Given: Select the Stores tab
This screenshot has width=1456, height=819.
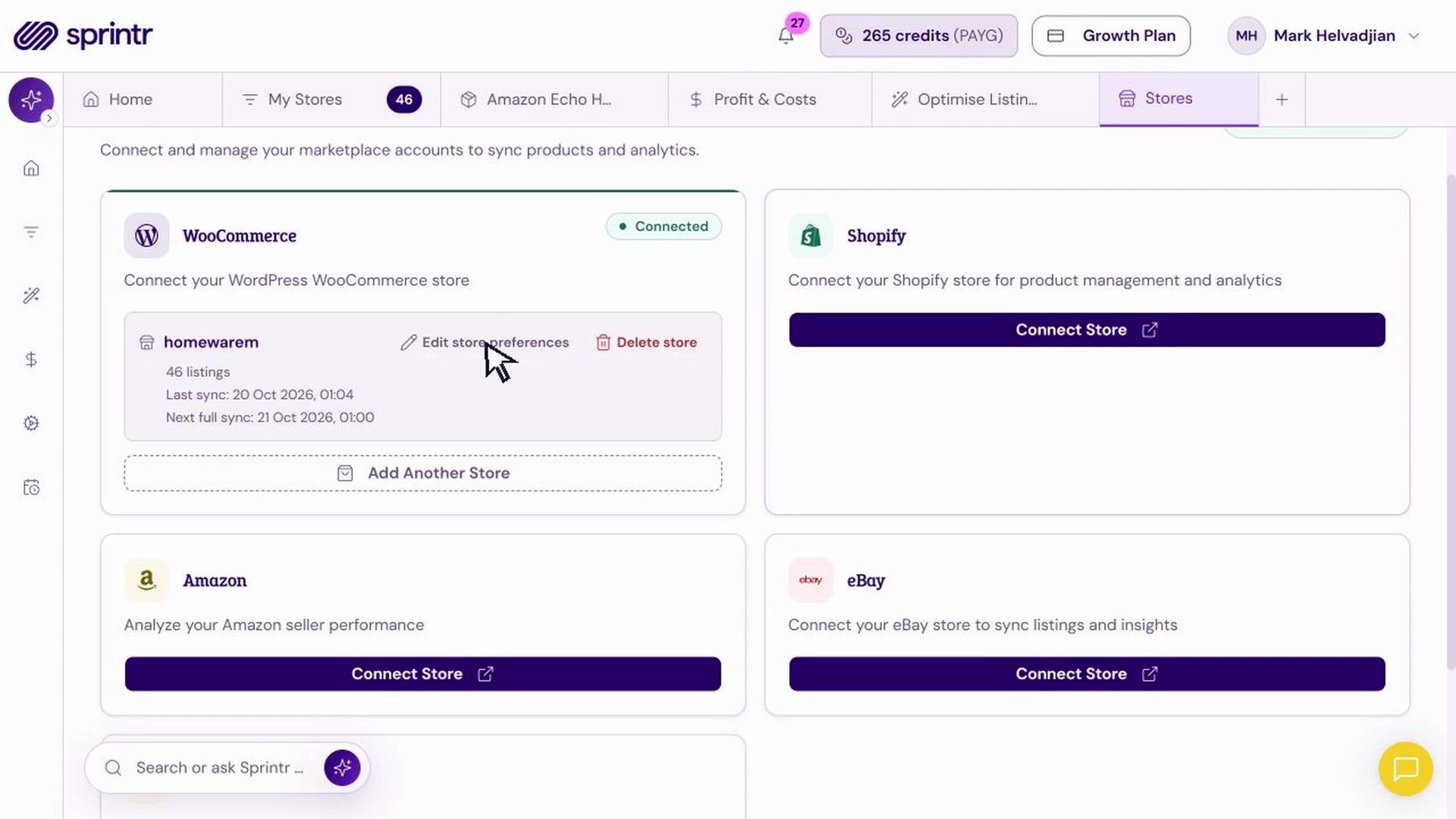Looking at the screenshot, I should (x=1178, y=99).
